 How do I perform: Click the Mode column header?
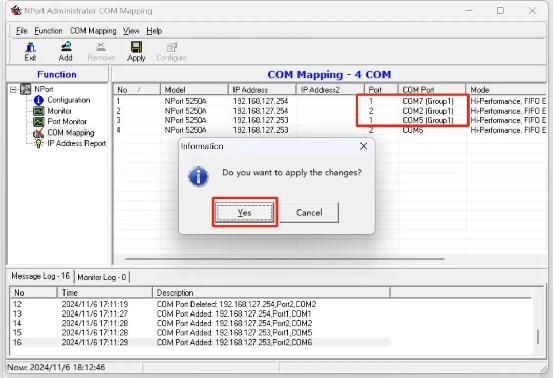point(506,90)
